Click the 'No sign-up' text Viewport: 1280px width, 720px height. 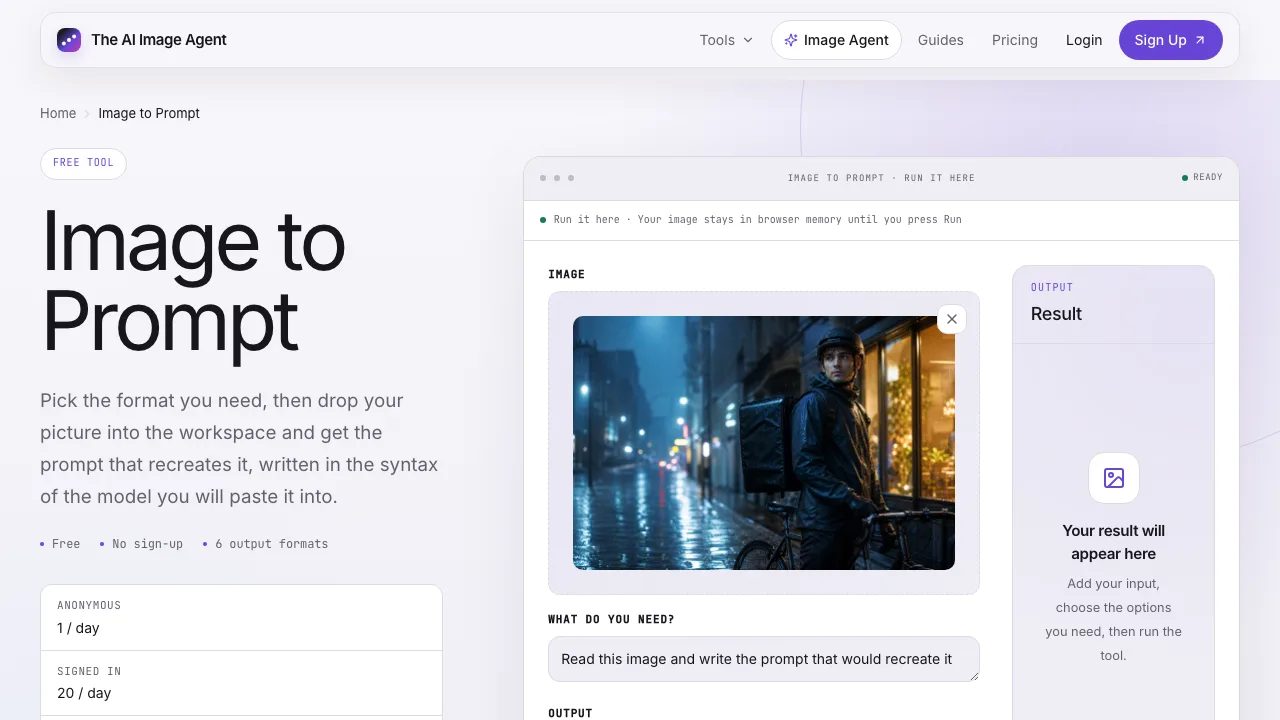[148, 544]
